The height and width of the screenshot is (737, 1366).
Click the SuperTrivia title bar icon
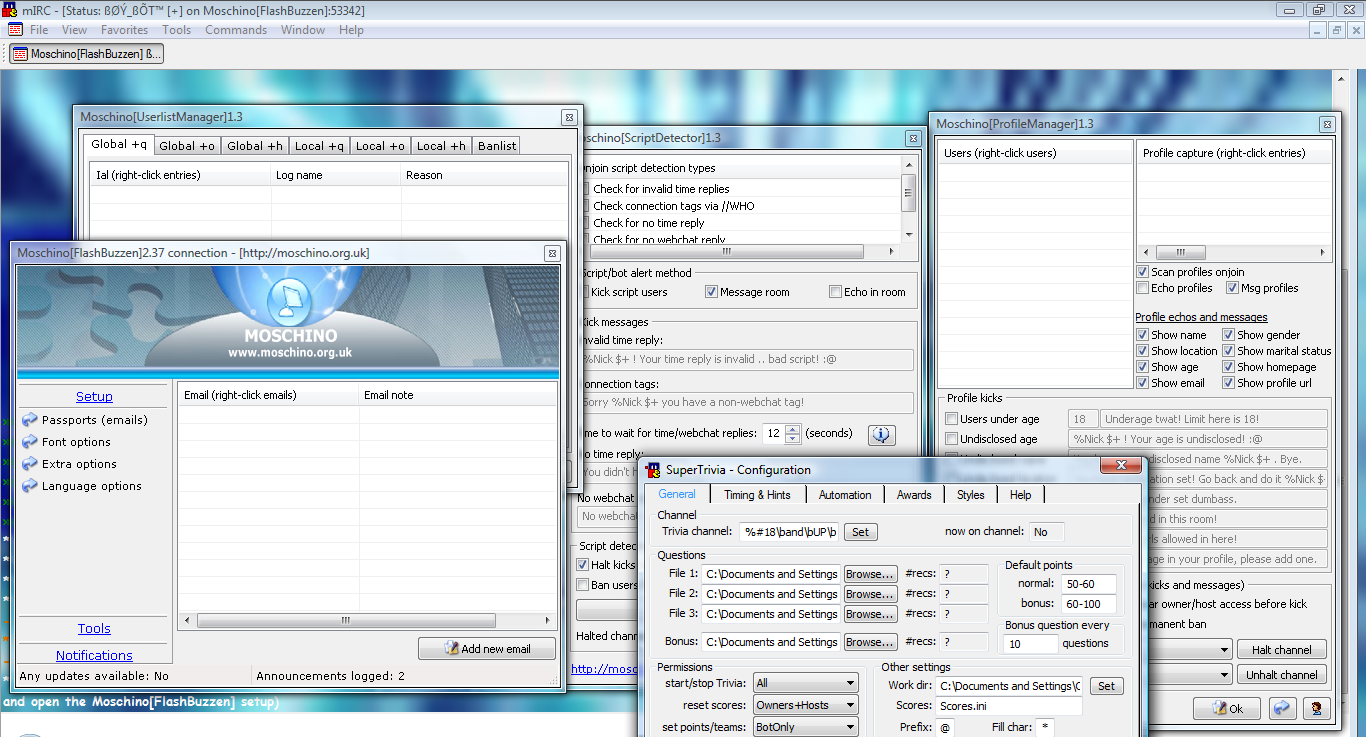pyautogui.click(x=653, y=470)
